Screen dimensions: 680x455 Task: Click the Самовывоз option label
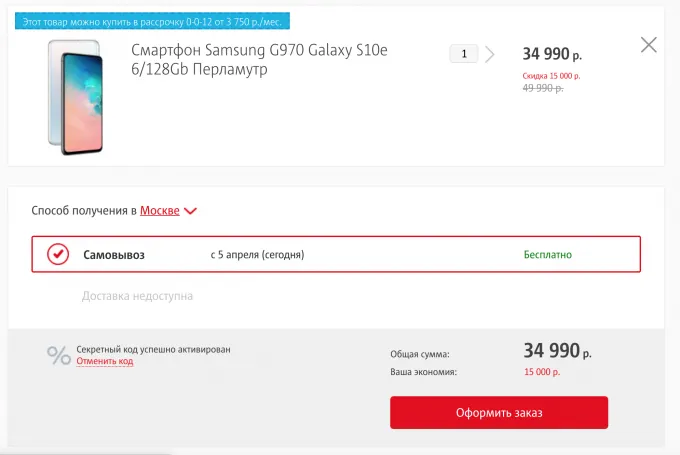click(114, 255)
